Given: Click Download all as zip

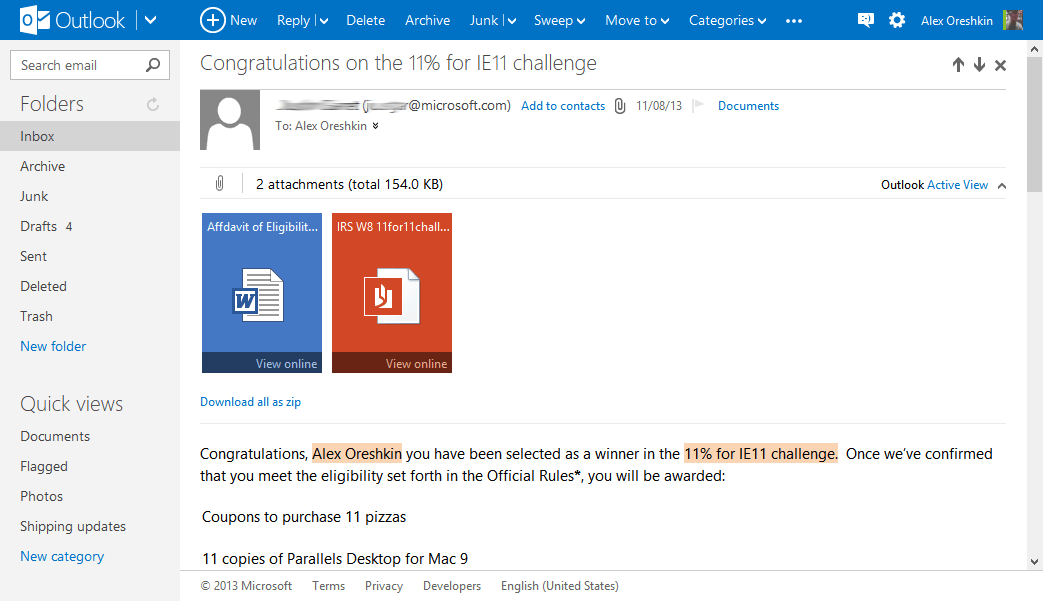Looking at the screenshot, I should 251,402.
